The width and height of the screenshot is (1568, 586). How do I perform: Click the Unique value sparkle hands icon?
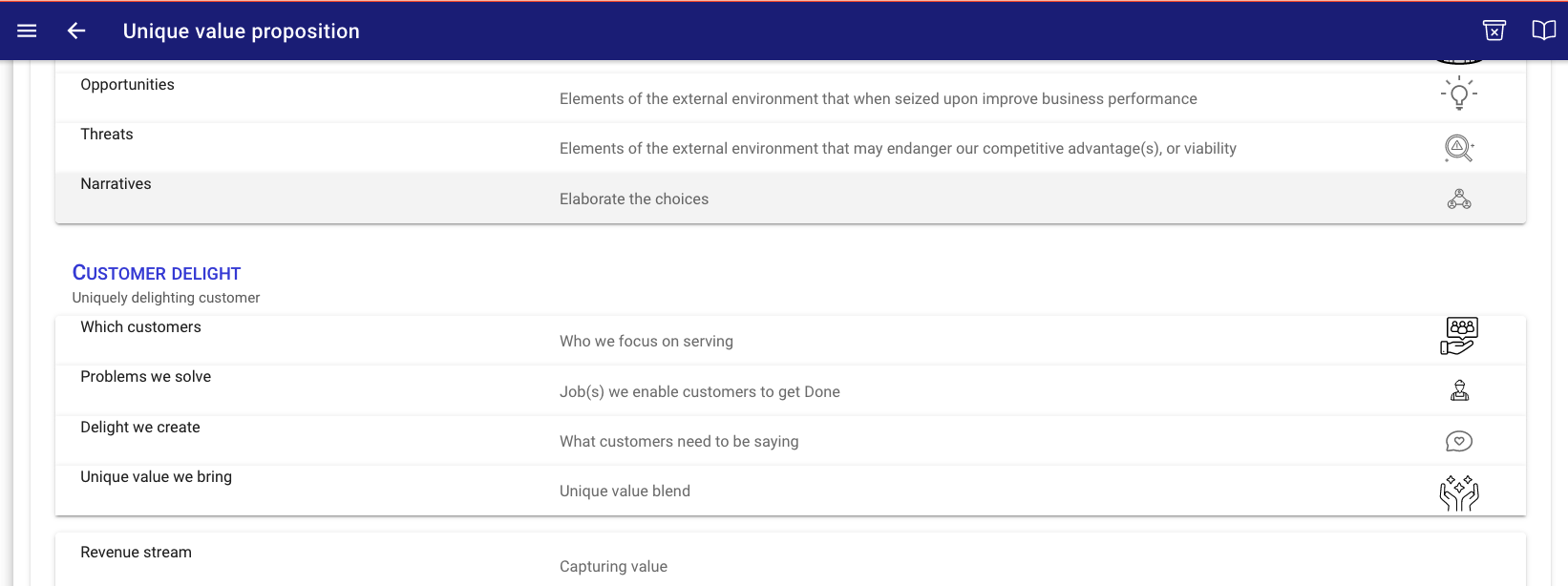tap(1458, 492)
